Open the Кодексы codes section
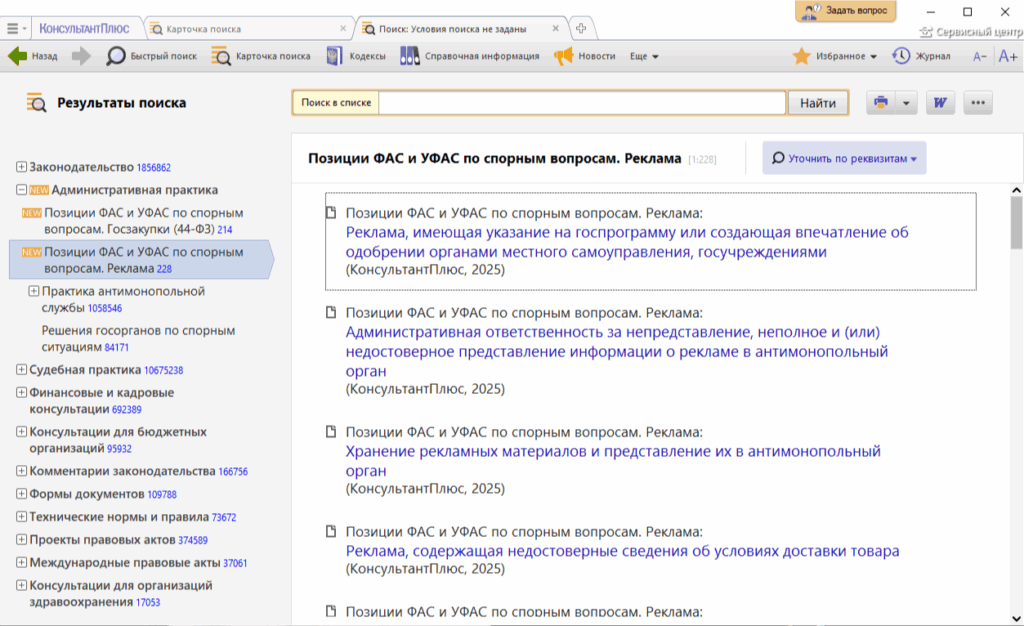 [x=356, y=56]
